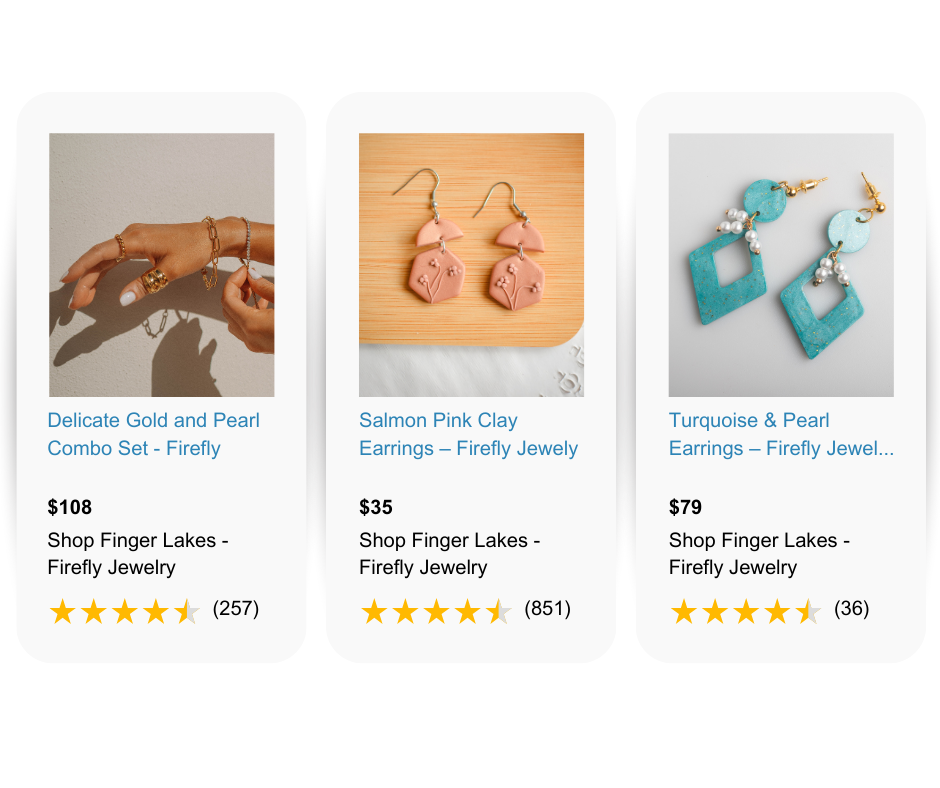Open the Turquoise & Pearl Earrings link

781,434
